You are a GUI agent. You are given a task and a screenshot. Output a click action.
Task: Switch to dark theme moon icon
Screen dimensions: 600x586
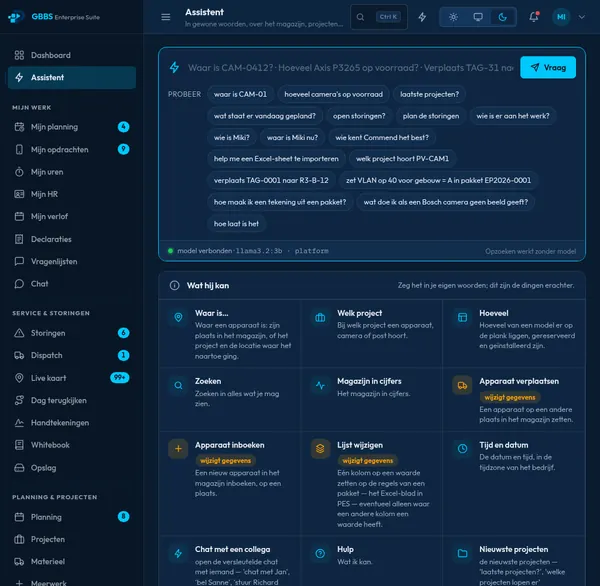(x=502, y=17)
